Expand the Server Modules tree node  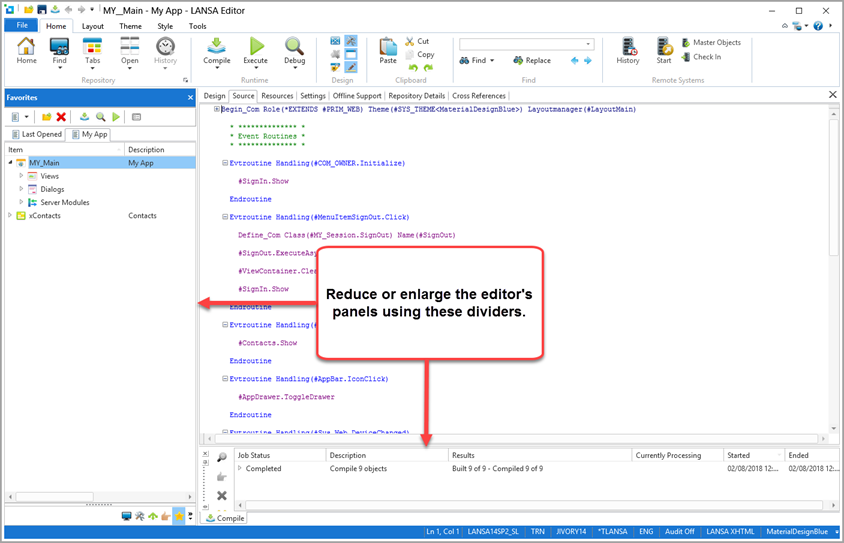(x=21, y=202)
